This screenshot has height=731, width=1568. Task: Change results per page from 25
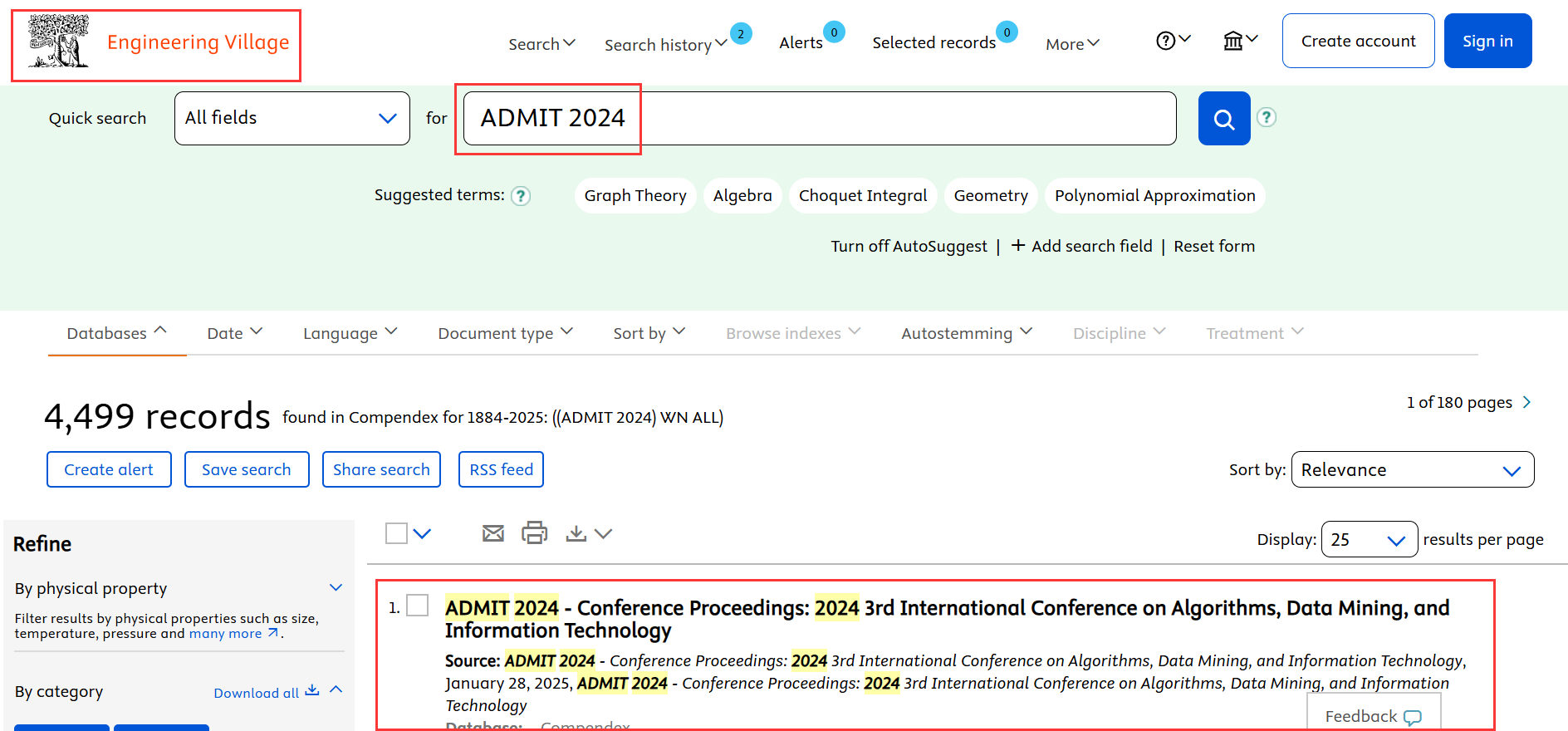click(1369, 540)
